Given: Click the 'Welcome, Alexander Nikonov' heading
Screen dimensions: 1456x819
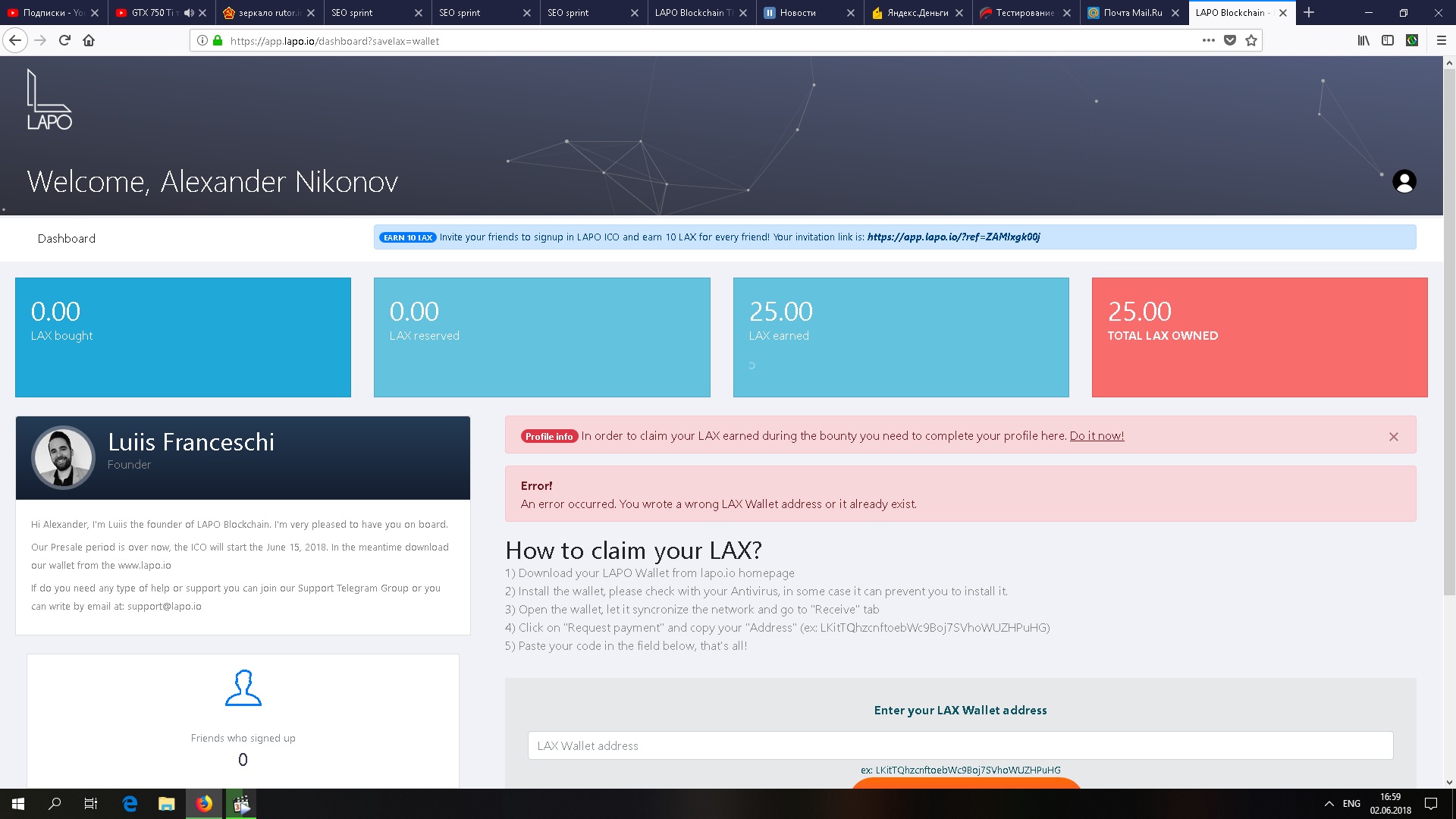Looking at the screenshot, I should pyautogui.click(x=212, y=182).
